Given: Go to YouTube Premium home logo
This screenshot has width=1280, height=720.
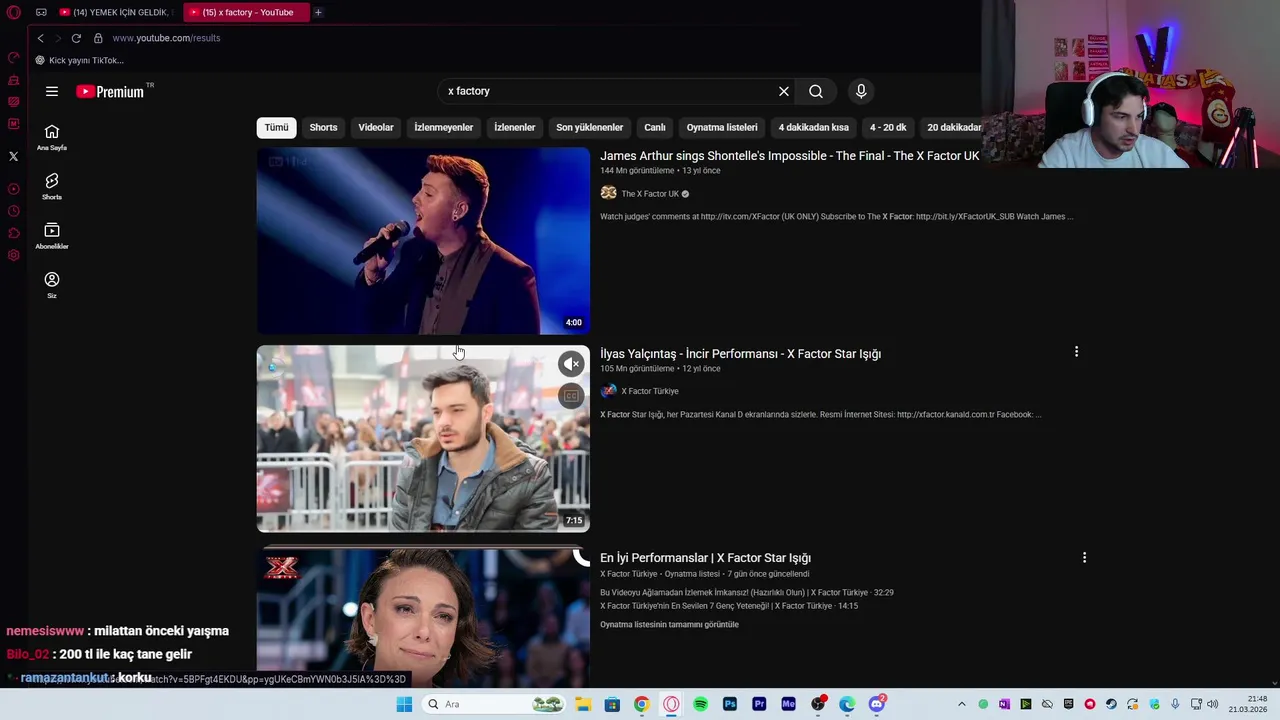Looking at the screenshot, I should (110, 91).
